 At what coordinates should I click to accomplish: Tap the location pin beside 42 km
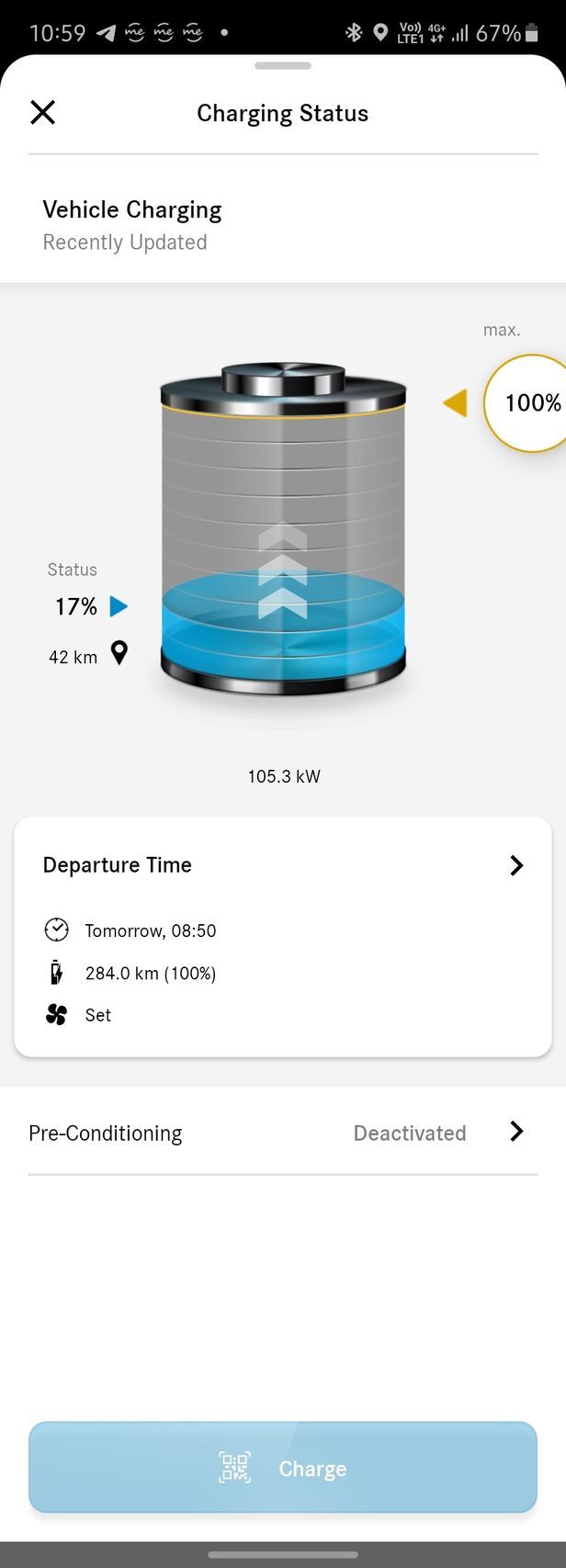[x=119, y=653]
